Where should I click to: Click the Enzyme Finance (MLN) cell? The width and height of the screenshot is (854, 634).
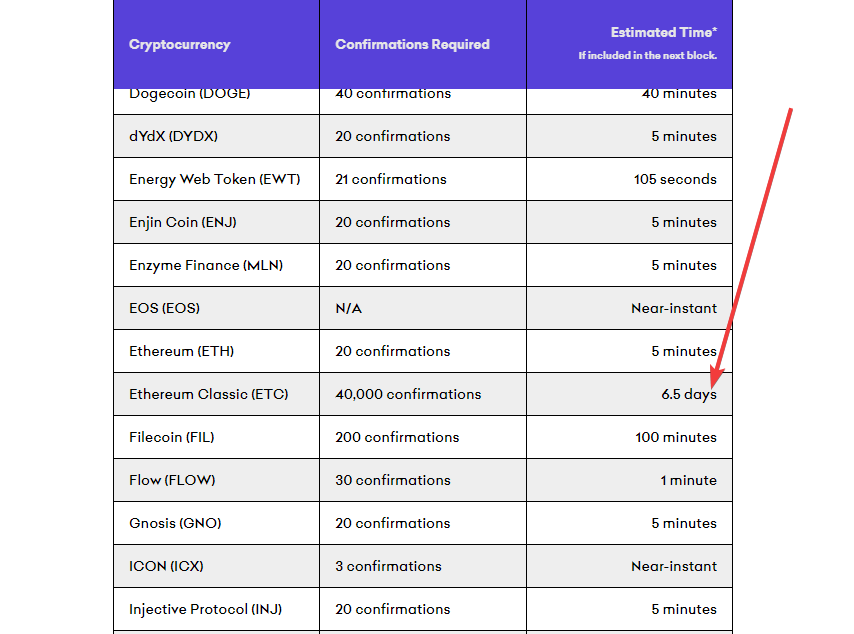(206, 265)
